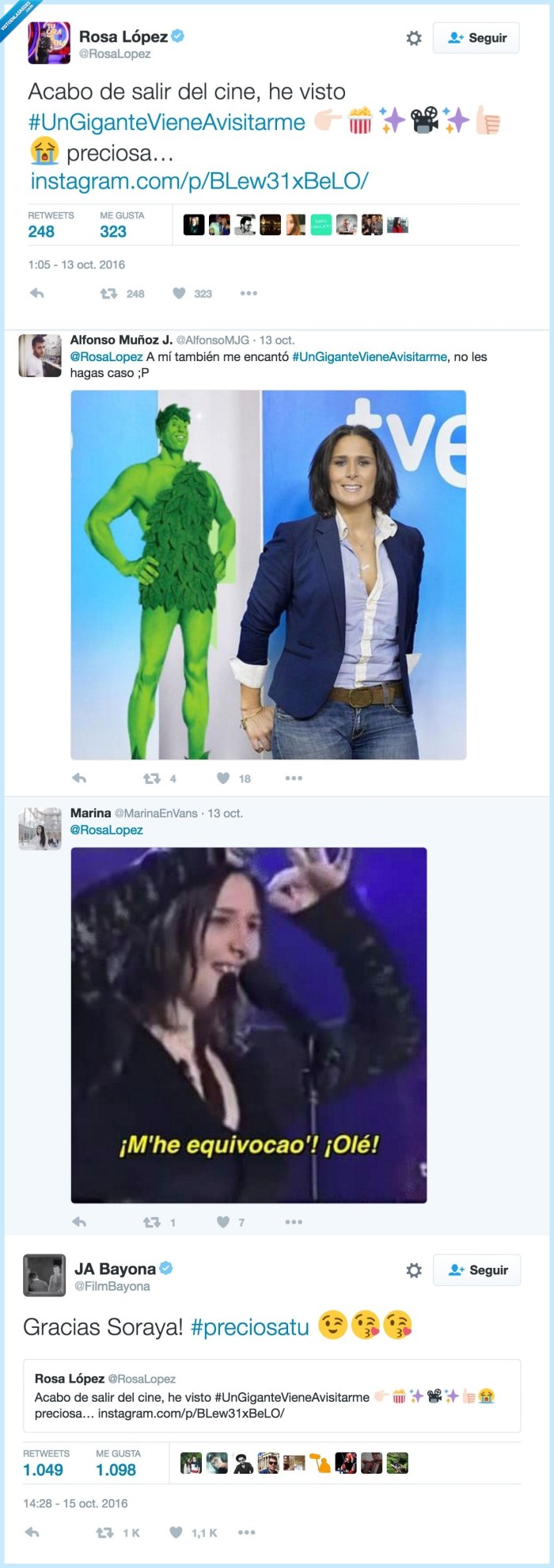Open more options on Rosa López's tweet

[249, 293]
